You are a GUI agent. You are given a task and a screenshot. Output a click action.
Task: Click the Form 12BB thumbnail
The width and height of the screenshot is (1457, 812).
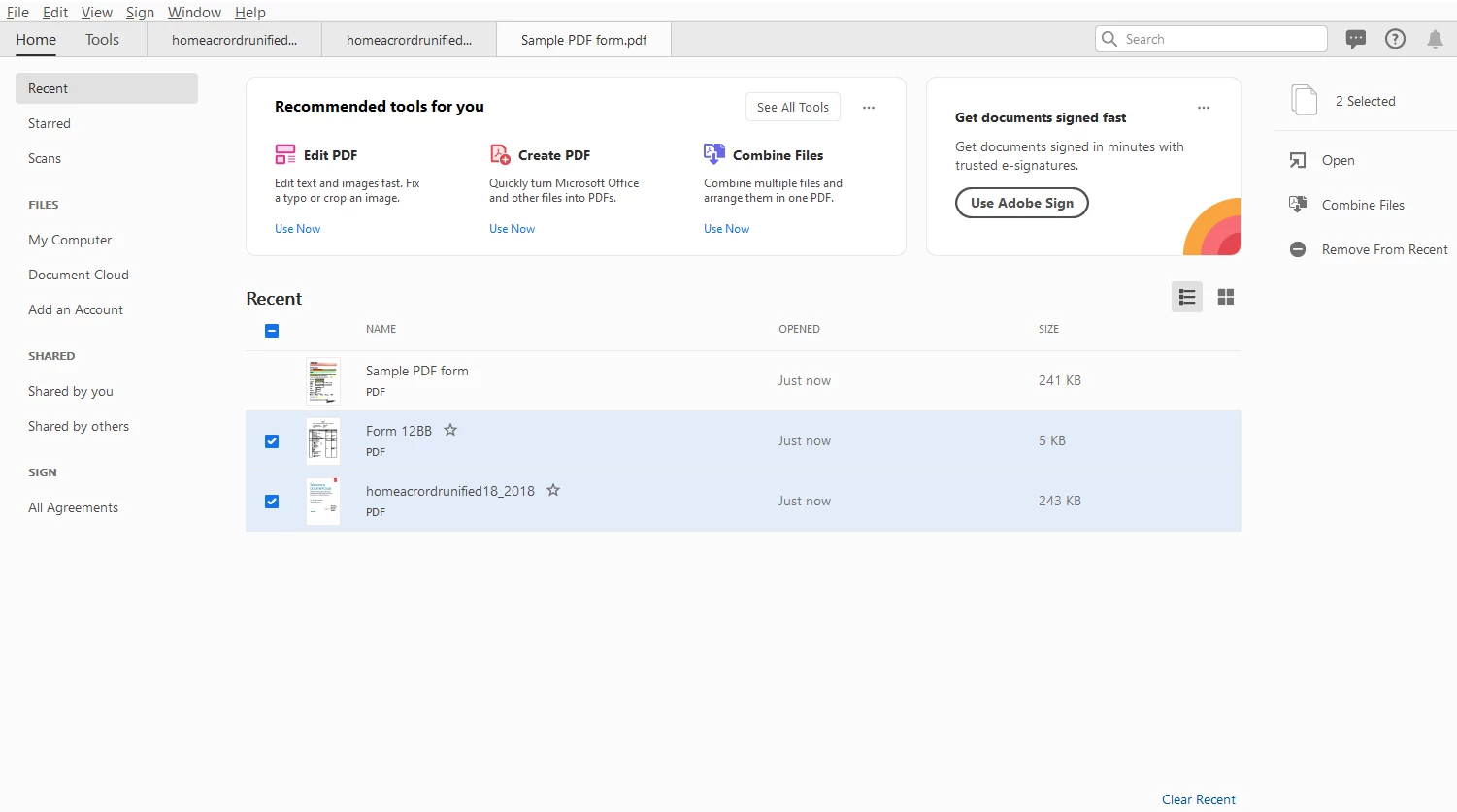pyautogui.click(x=323, y=440)
